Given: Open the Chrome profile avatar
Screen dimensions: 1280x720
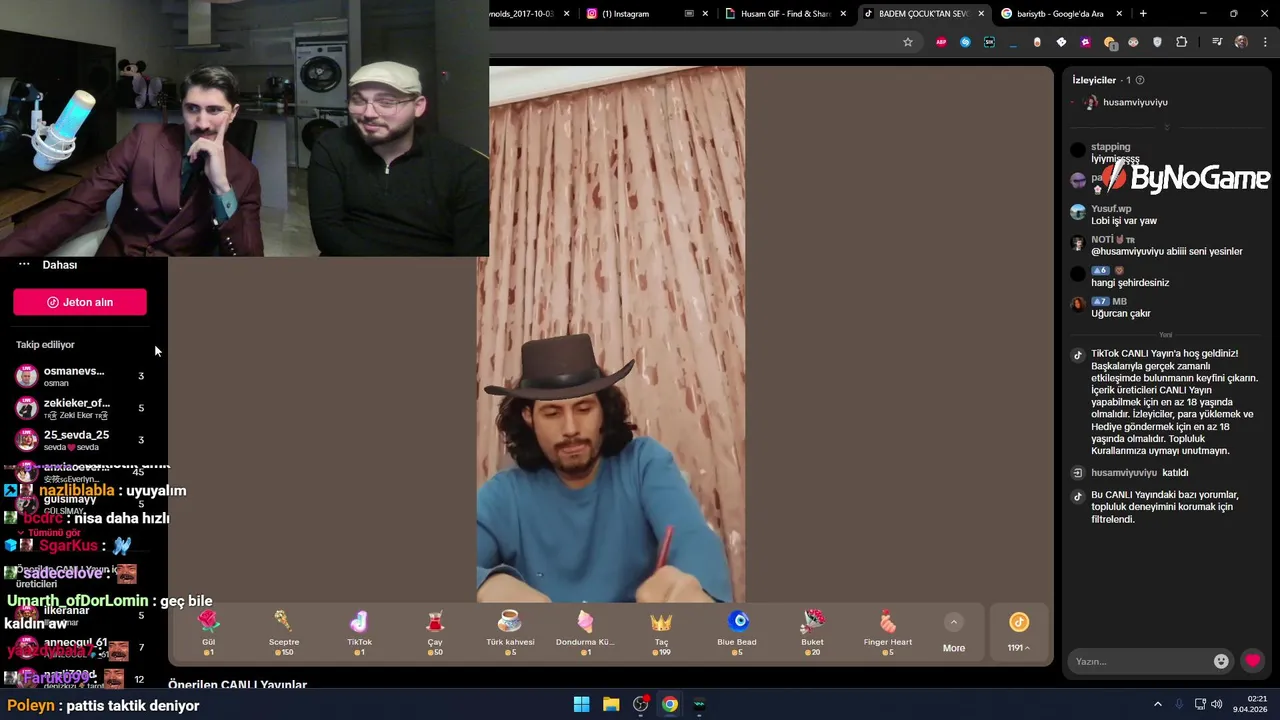Looking at the screenshot, I should (1241, 42).
